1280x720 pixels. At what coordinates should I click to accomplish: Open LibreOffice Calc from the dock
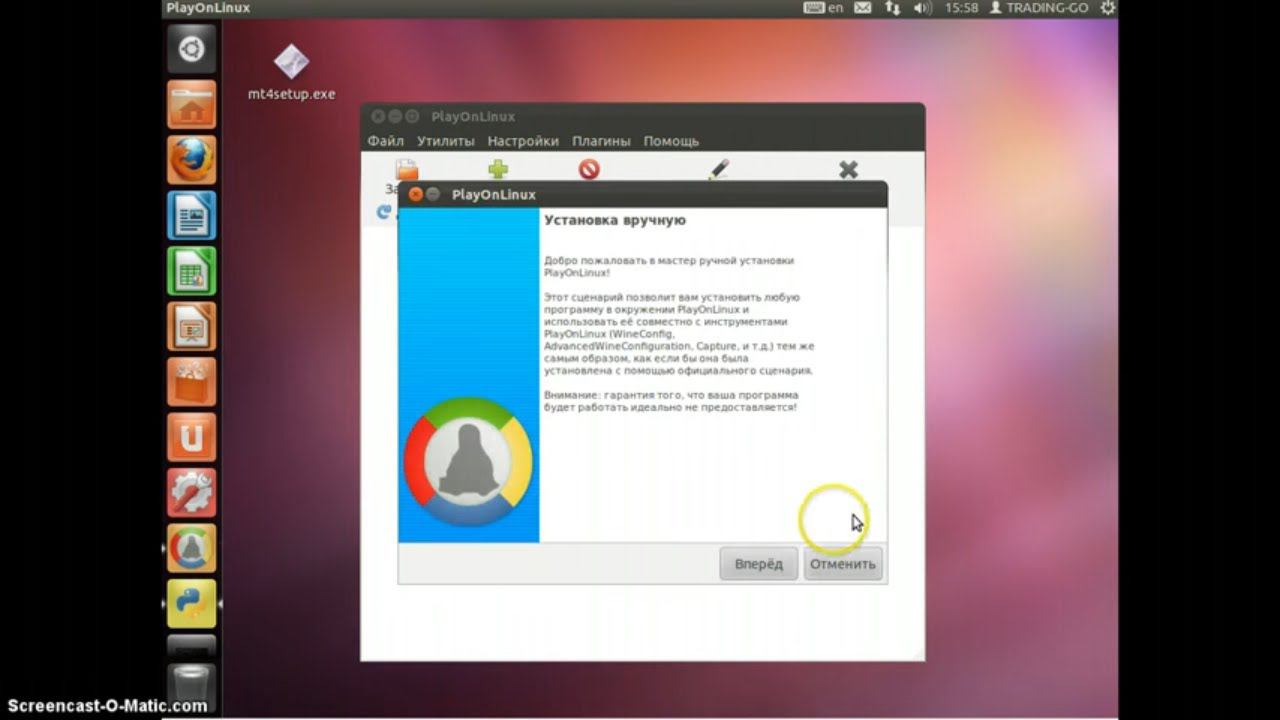pos(191,271)
